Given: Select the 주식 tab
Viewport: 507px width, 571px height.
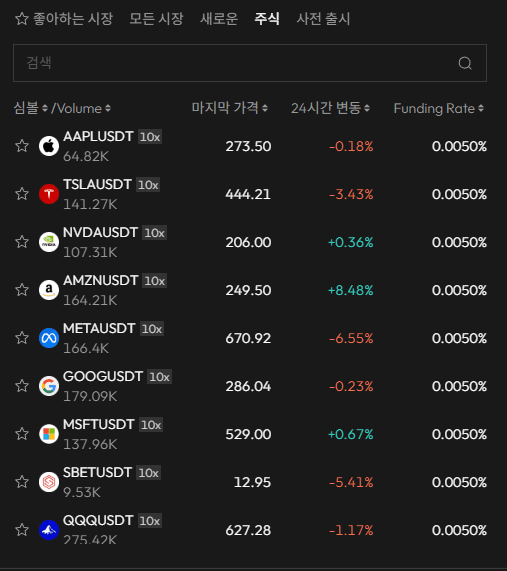Looking at the screenshot, I should pyautogui.click(x=267, y=19).
